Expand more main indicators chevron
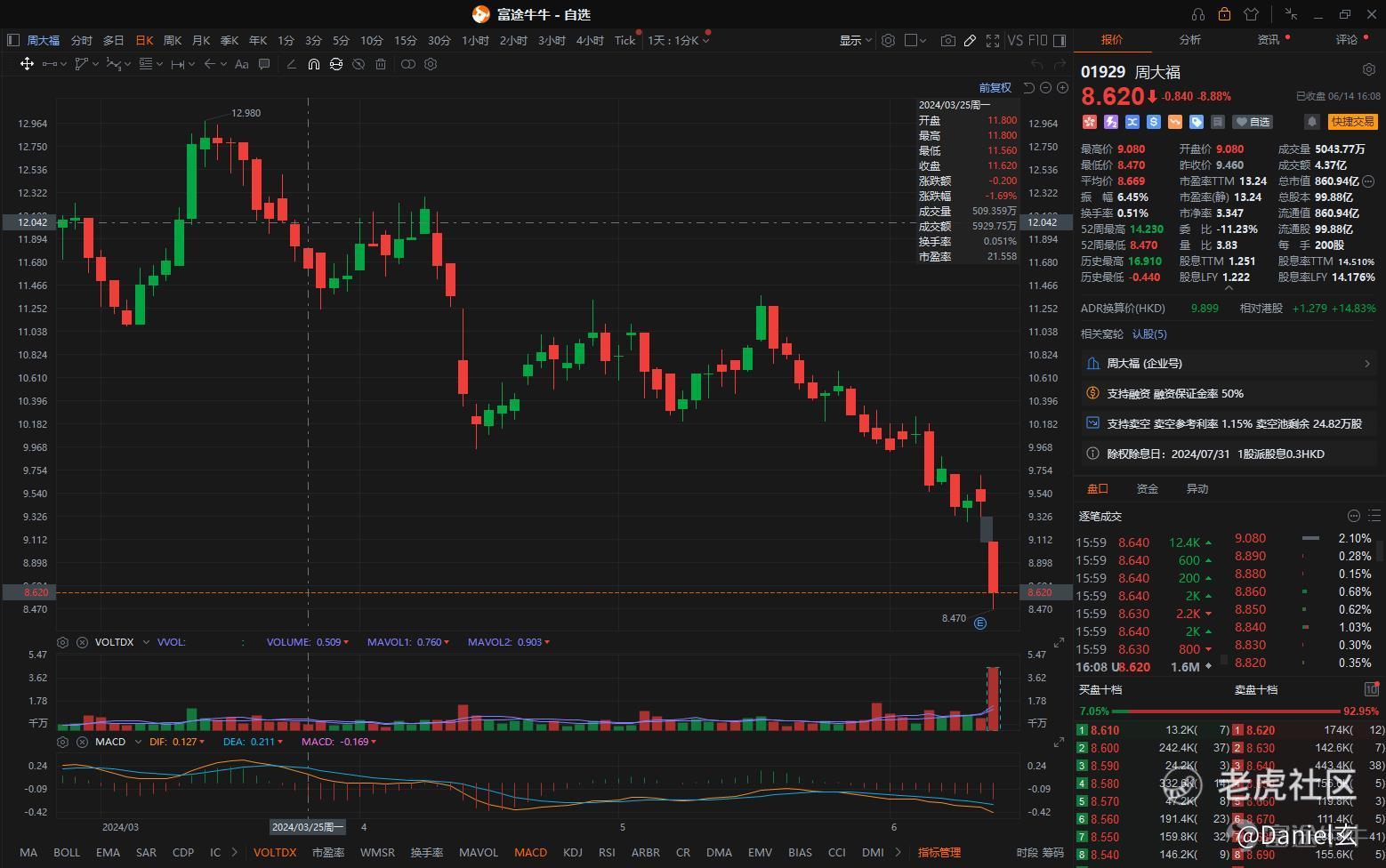This screenshot has width=1386, height=868. [x=234, y=852]
